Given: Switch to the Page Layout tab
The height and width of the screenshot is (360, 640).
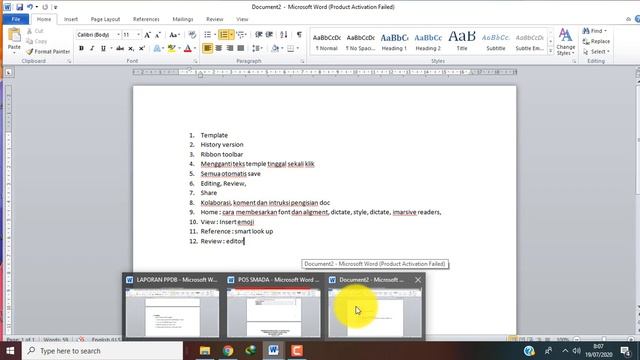Looking at the screenshot, I should 105,19.
